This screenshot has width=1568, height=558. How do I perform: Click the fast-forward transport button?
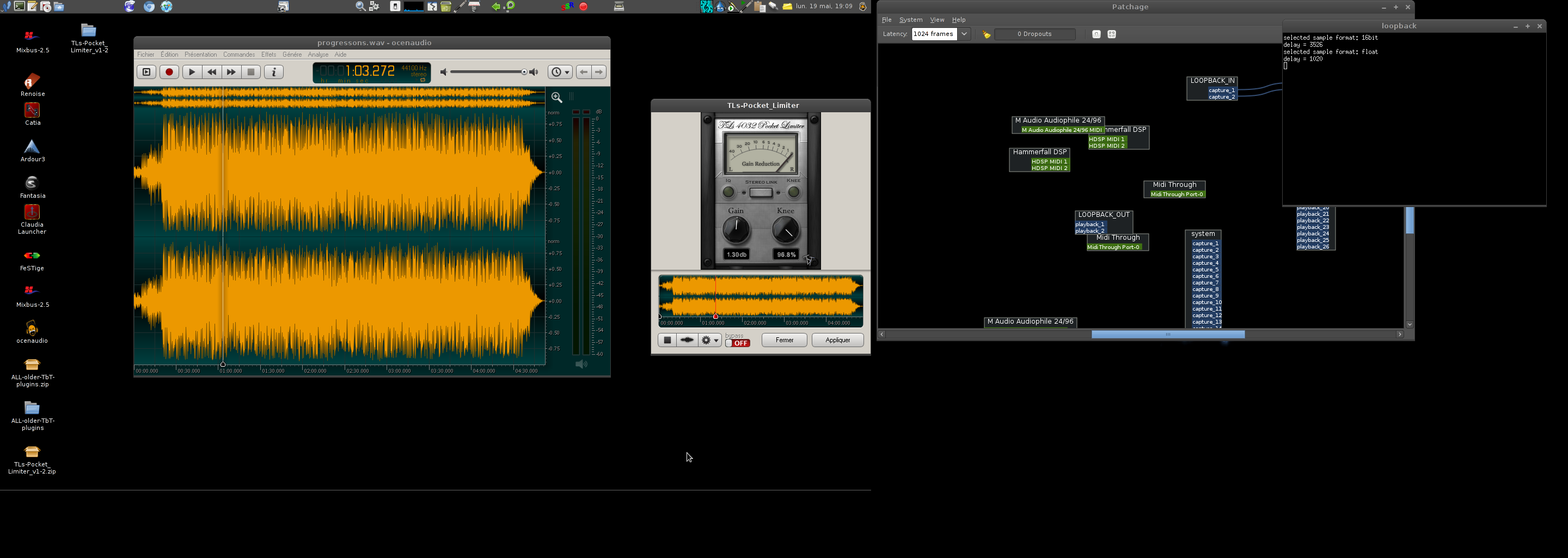(231, 72)
